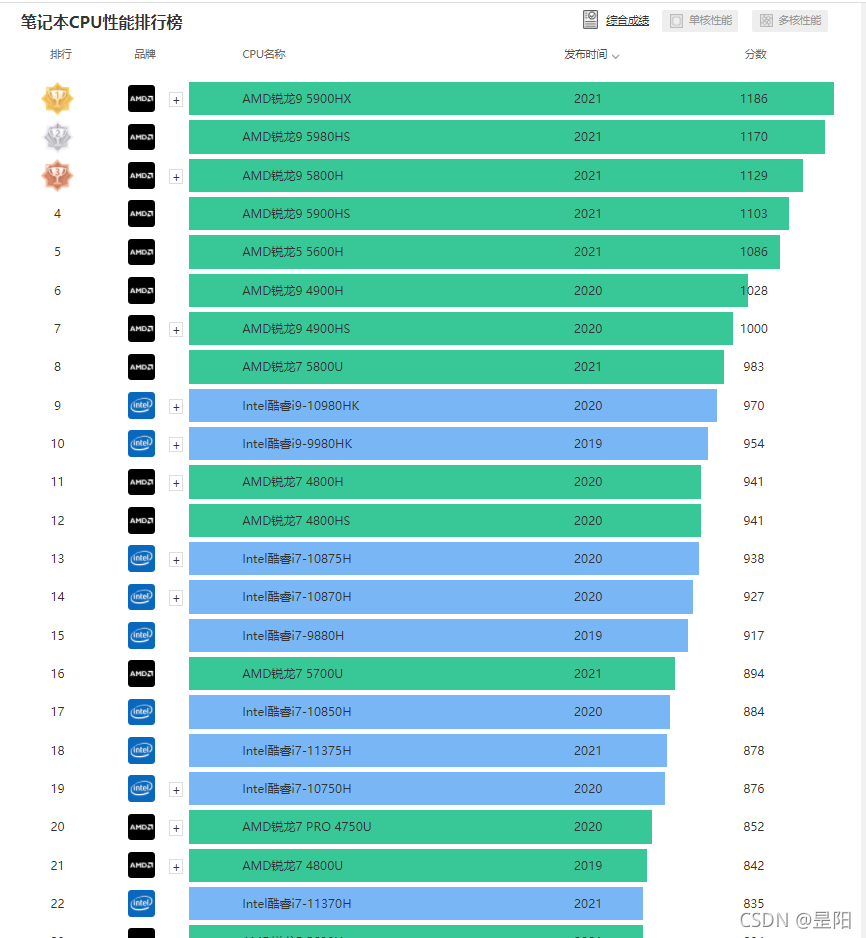
Task: Sort by 发布时间 column arrow
Action: 615,56
